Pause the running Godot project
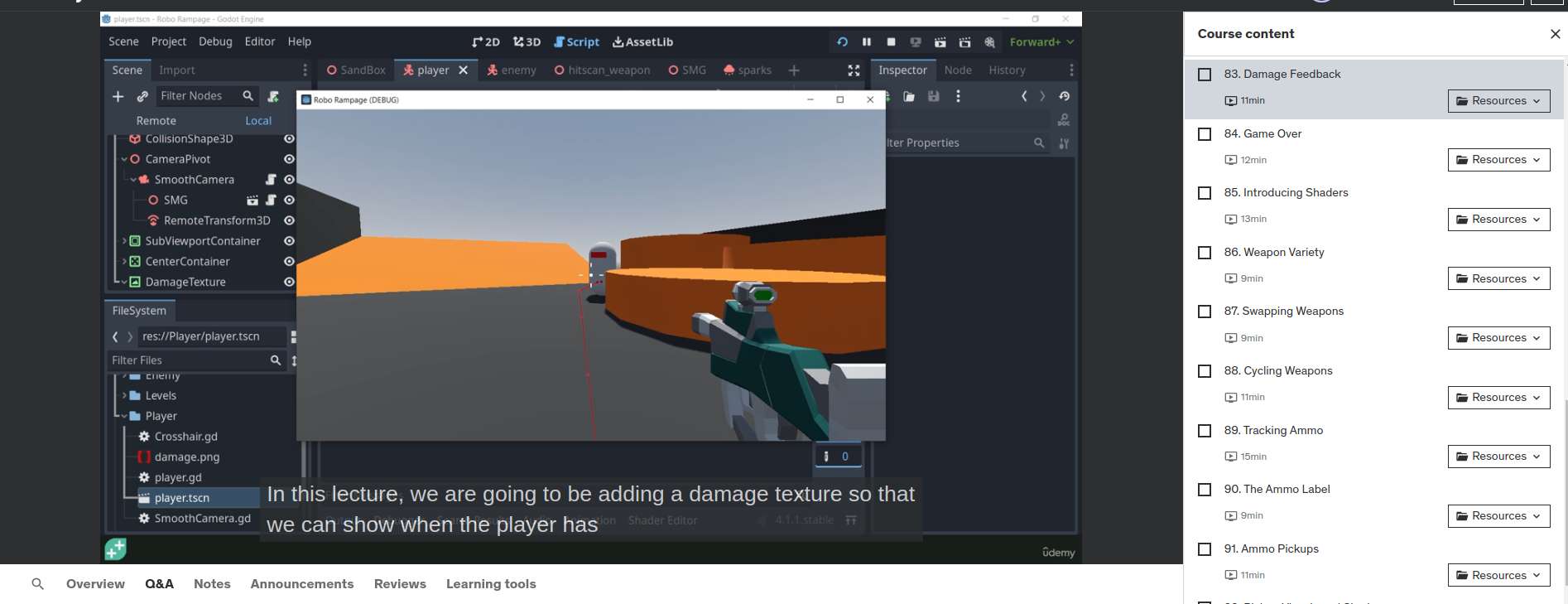The height and width of the screenshot is (604, 1568). tap(866, 41)
